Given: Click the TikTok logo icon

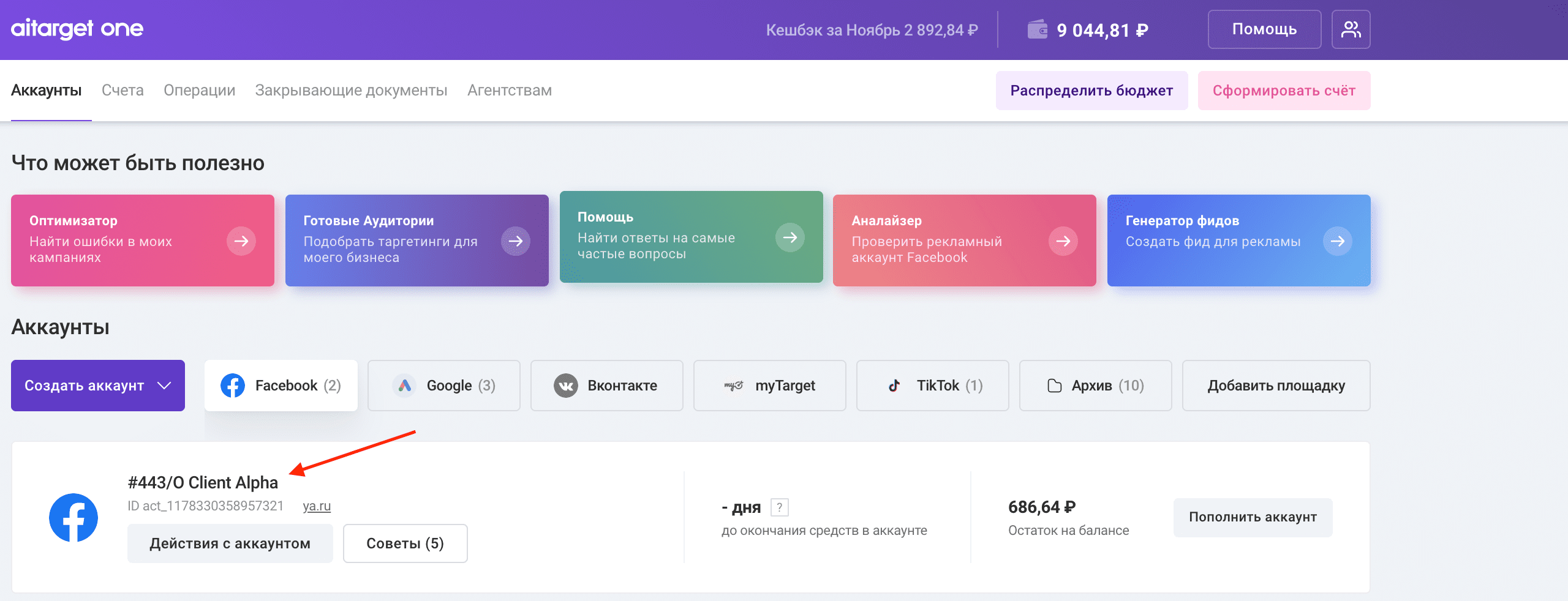Looking at the screenshot, I should [894, 386].
